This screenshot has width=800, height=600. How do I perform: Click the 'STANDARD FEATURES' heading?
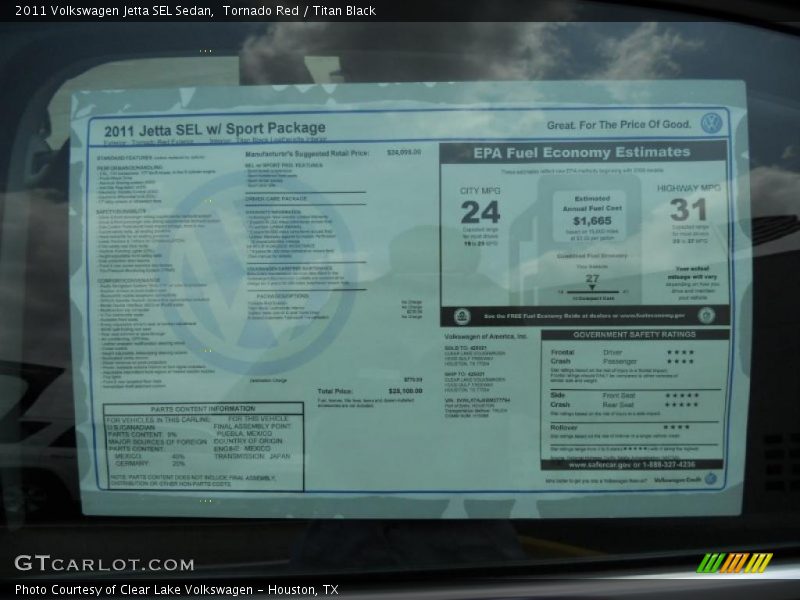124,158
